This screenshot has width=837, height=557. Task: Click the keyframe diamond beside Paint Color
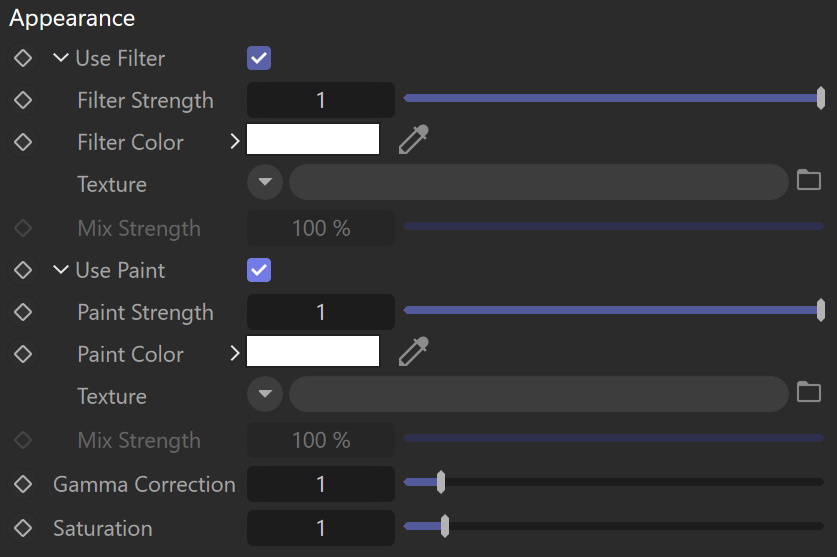[x=23, y=354]
